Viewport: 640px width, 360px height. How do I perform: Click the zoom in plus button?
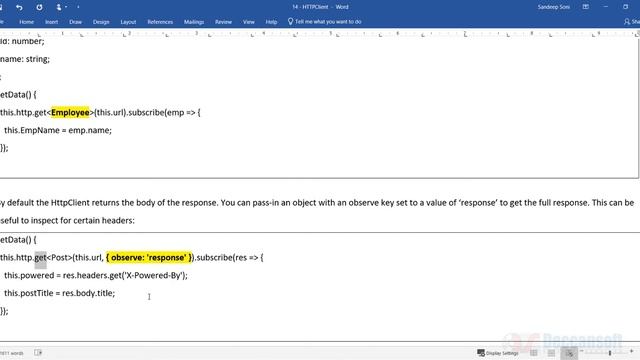tap(631, 351)
